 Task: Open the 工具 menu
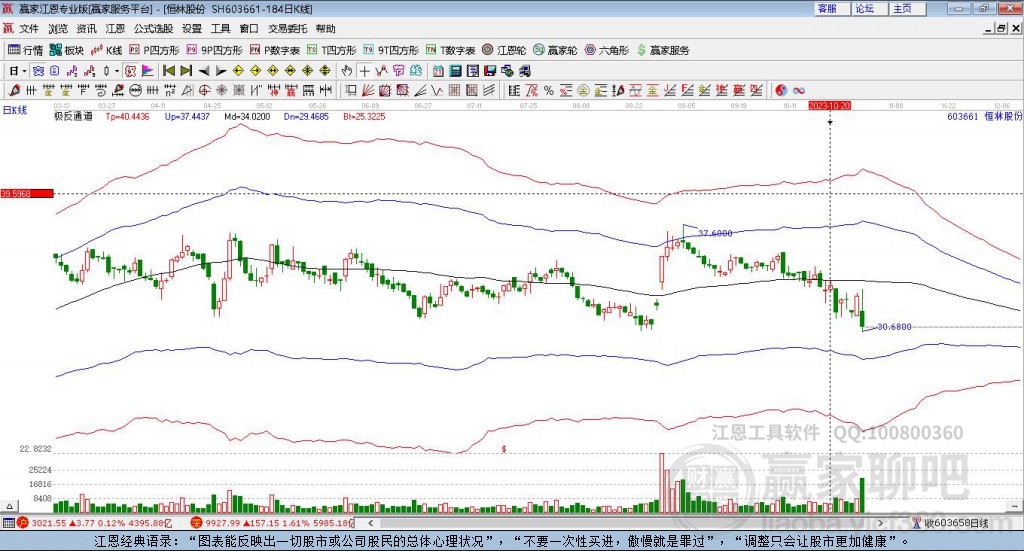(x=221, y=29)
